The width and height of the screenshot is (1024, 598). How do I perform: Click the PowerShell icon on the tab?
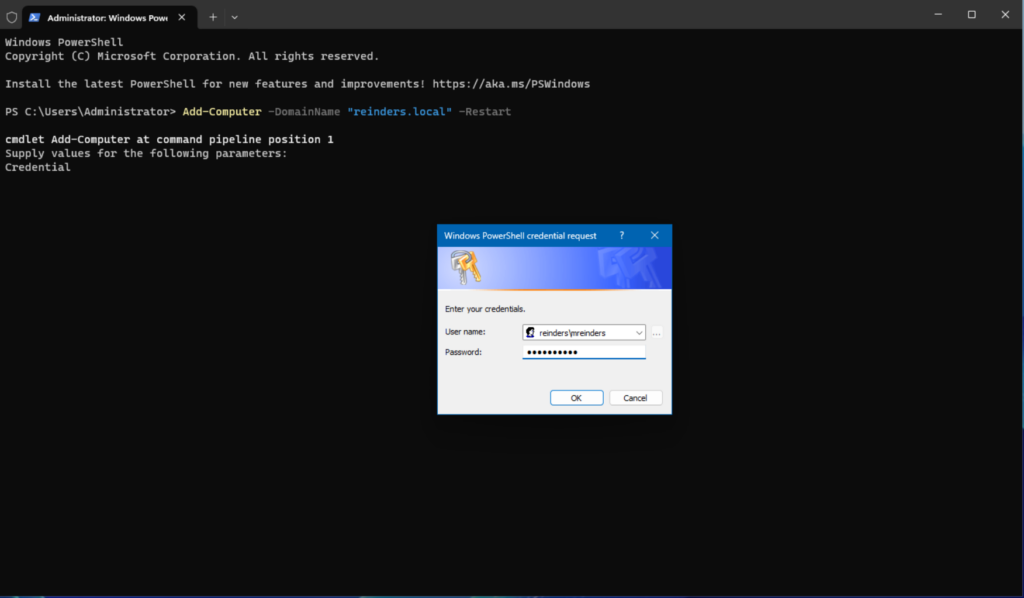click(x=34, y=18)
